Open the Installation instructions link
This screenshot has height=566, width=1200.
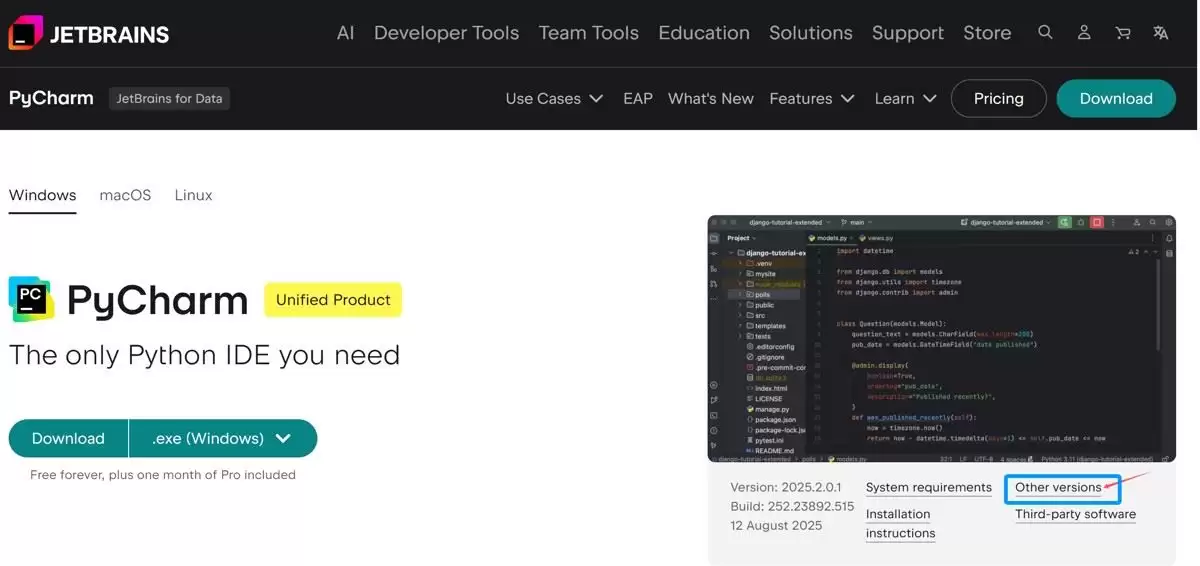click(900, 523)
